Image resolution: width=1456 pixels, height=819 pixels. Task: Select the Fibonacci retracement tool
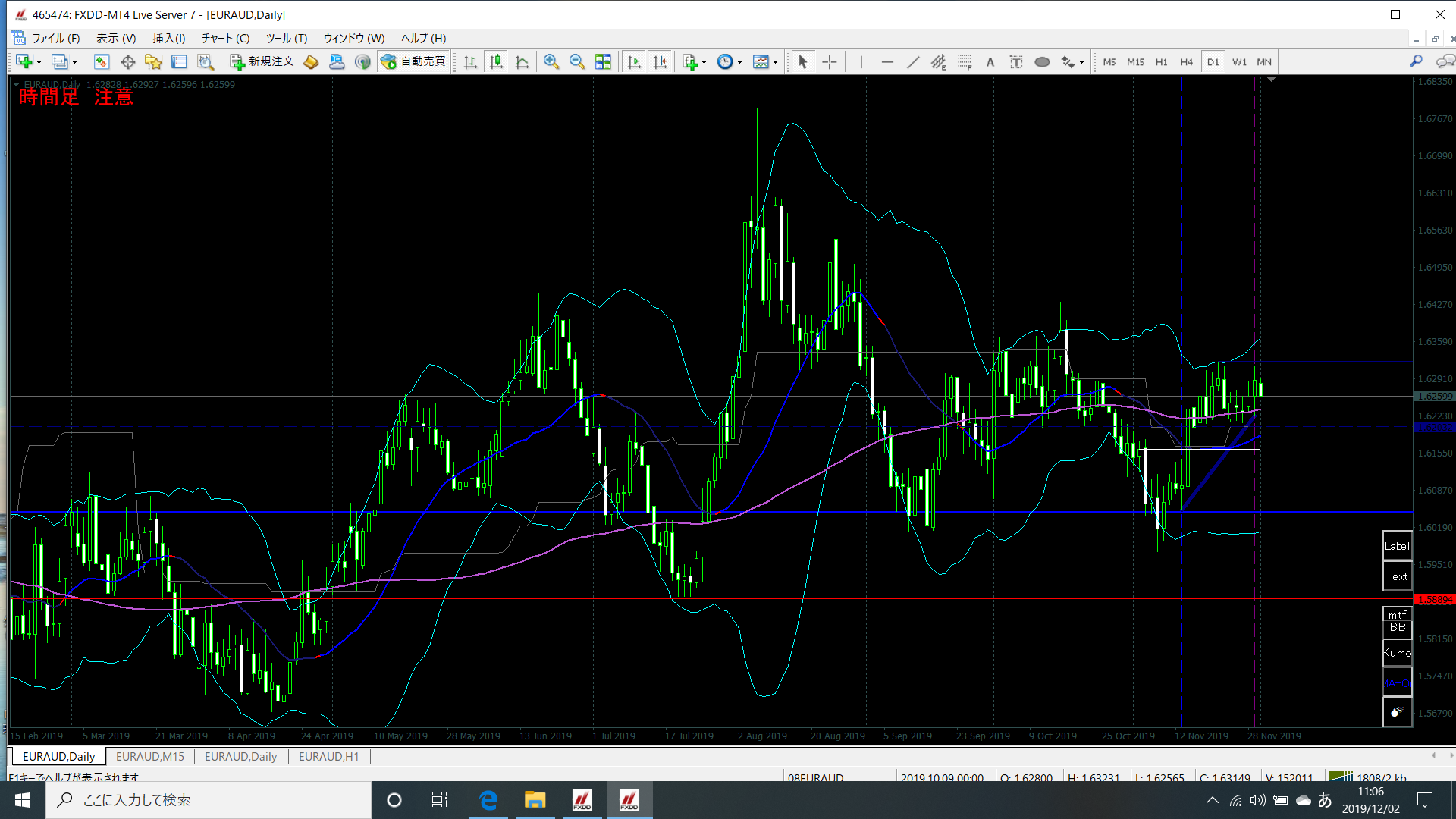click(965, 62)
